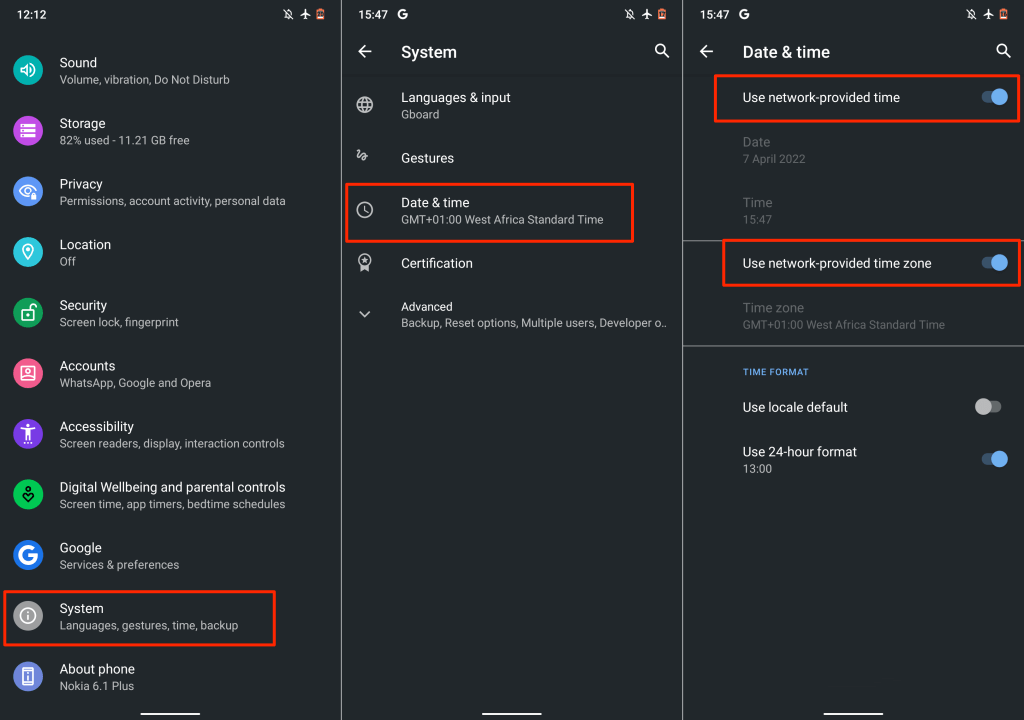
Task: Click the search icon in System header
Action: coord(662,51)
